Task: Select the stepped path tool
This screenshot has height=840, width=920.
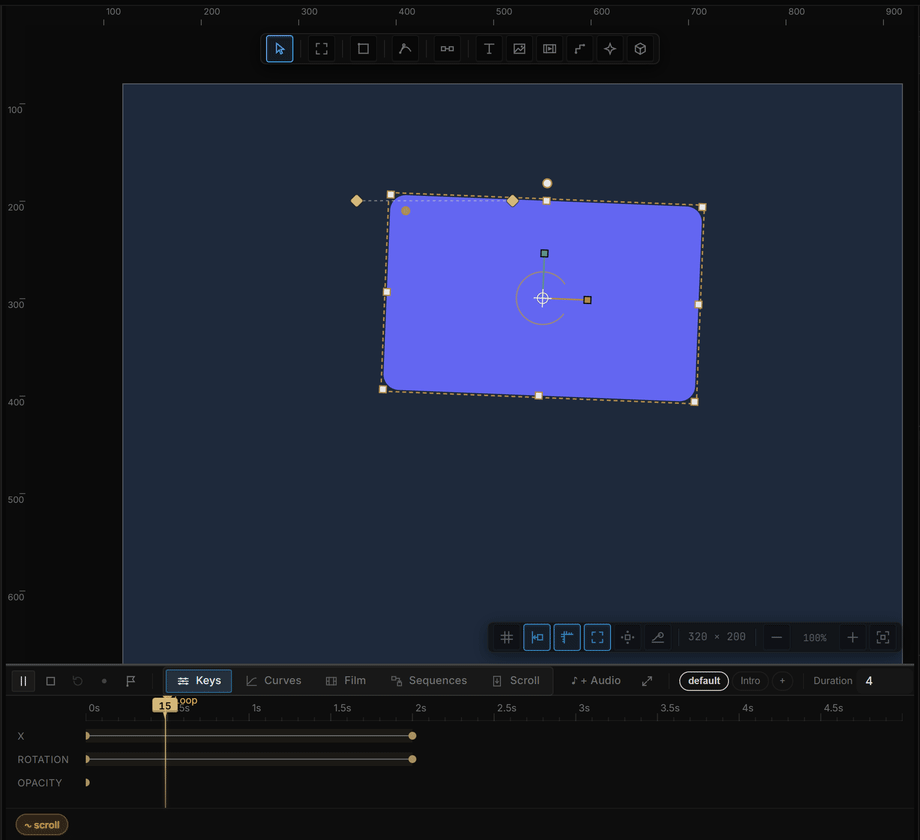Action: click(580, 49)
